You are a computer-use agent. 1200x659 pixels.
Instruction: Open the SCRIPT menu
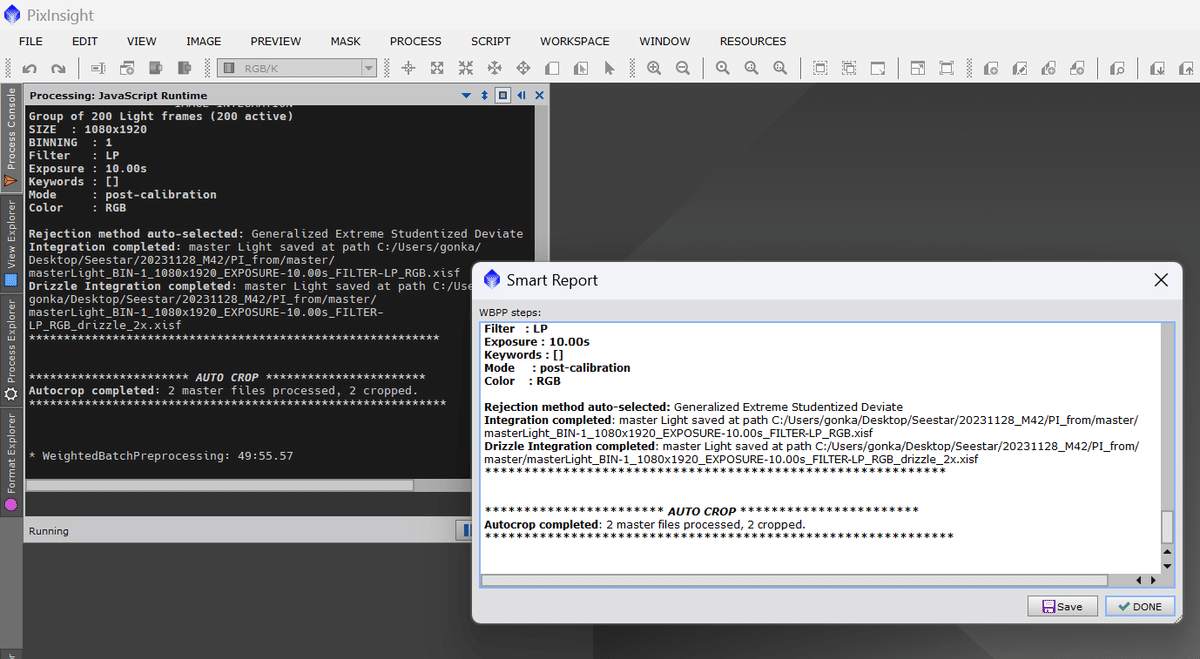[491, 41]
